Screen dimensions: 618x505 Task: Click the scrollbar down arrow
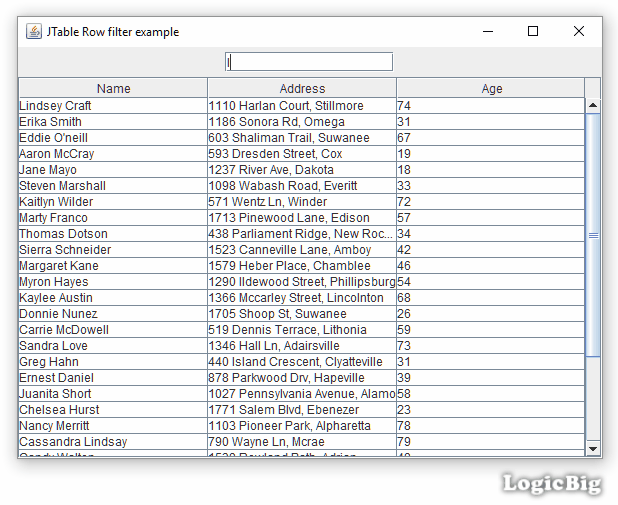point(593,449)
